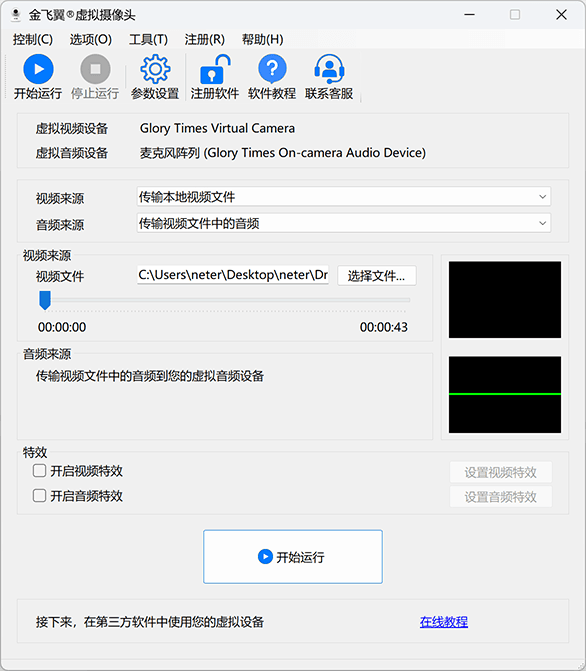Open the 帮助(H) menu
The height and width of the screenshot is (671, 586).
click(262, 39)
